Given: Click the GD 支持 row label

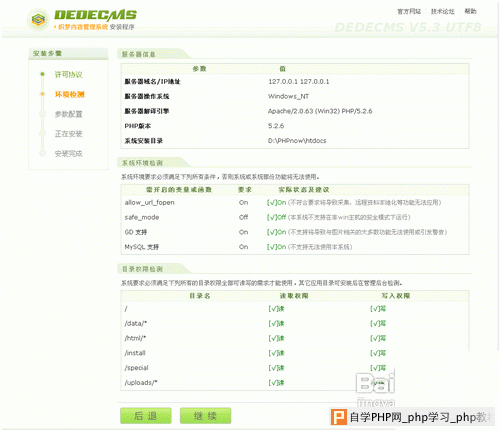Looking at the screenshot, I should (x=136, y=232).
